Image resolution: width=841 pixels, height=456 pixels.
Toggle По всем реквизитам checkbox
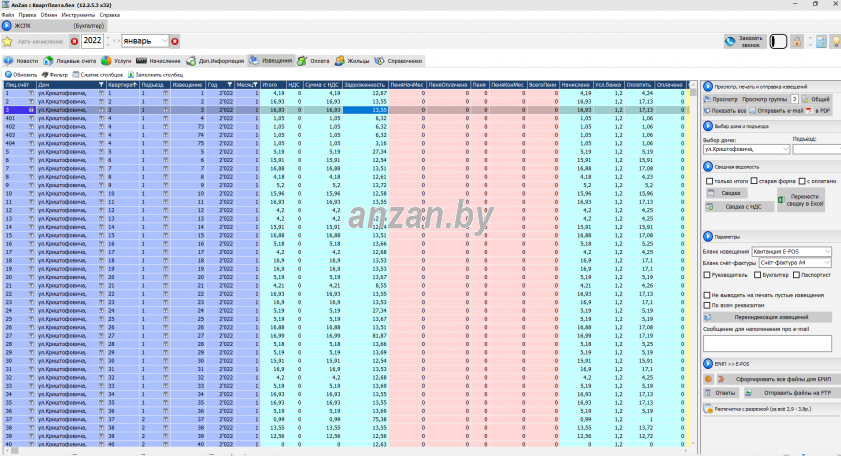tap(709, 305)
